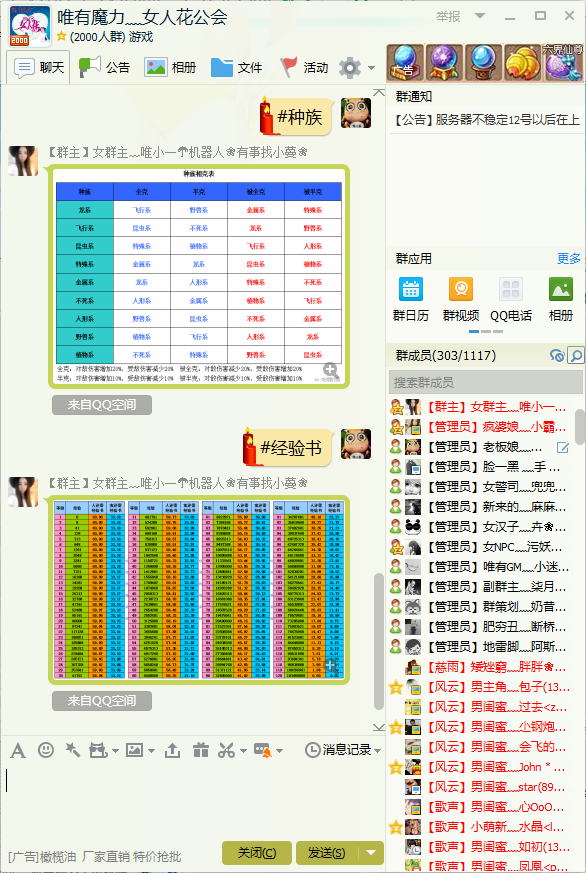Click the upload file icon
Viewport: 586px width, 873px height.
173,751
